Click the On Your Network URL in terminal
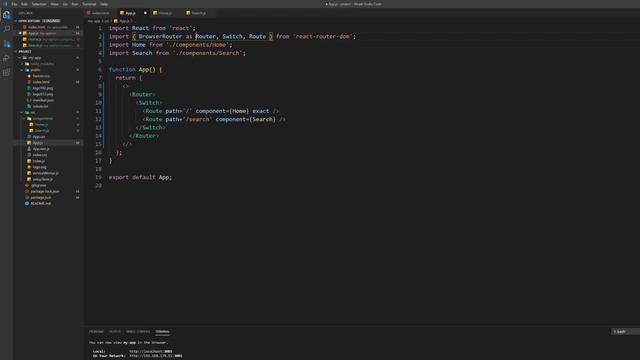This screenshot has width=640, height=360. pyautogui.click(x=156, y=356)
